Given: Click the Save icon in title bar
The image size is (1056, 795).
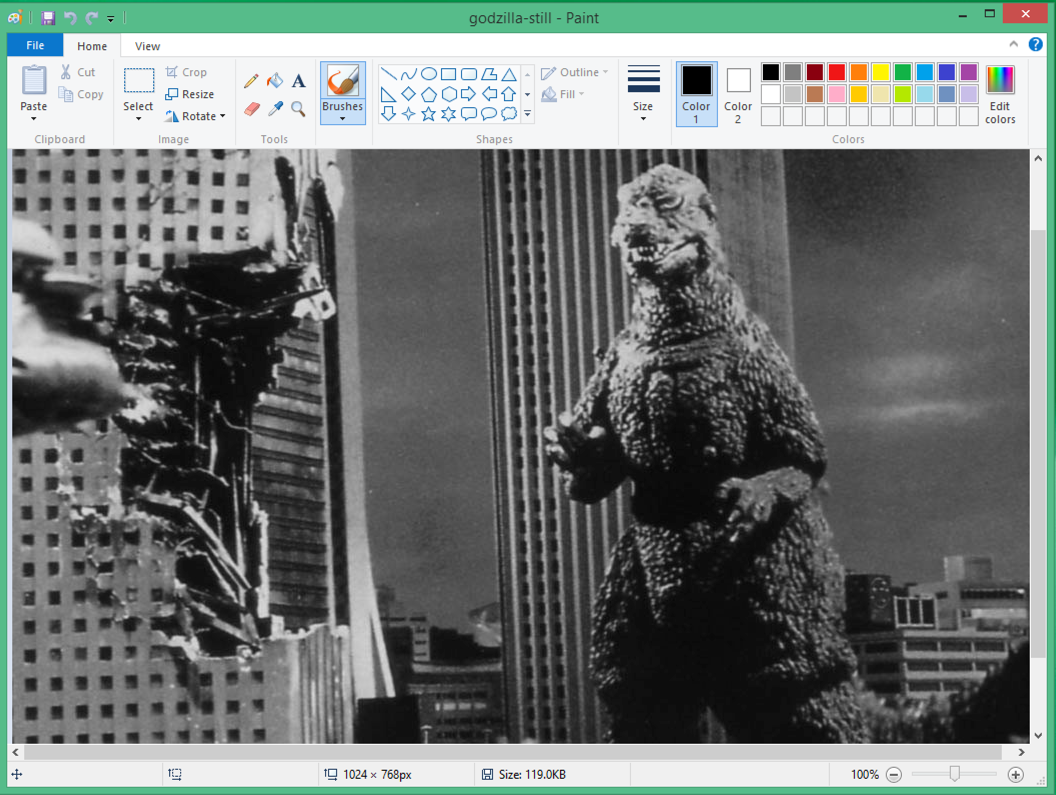Looking at the screenshot, I should (x=48, y=18).
